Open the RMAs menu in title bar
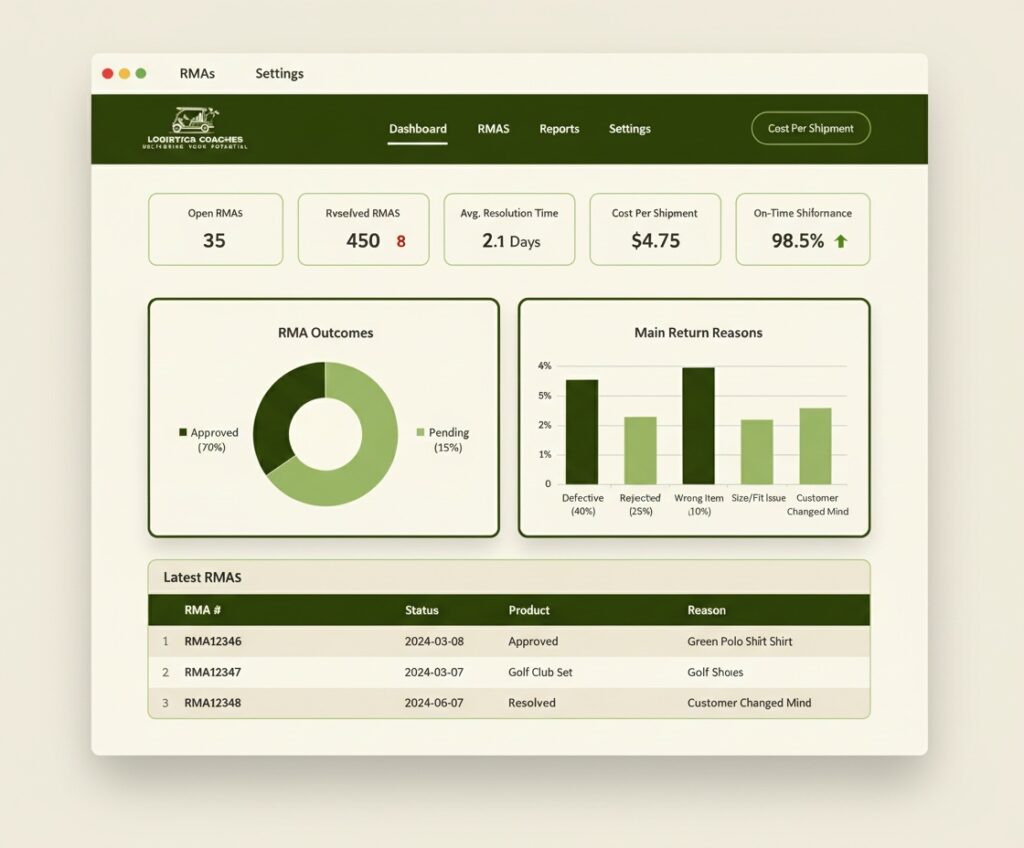Screen dimensions: 1024x848 click(x=197, y=73)
